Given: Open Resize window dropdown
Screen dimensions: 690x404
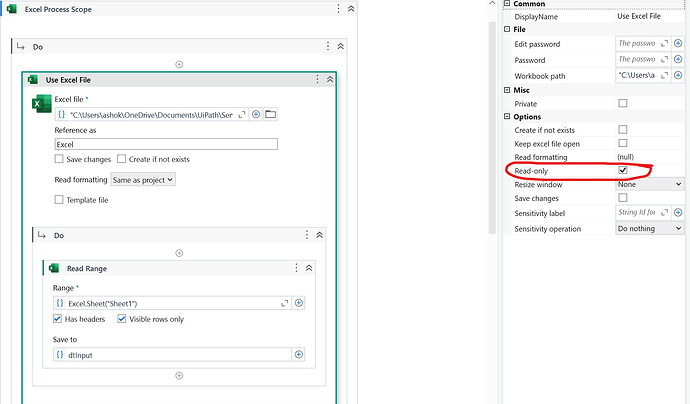Looking at the screenshot, I should click(650, 184).
